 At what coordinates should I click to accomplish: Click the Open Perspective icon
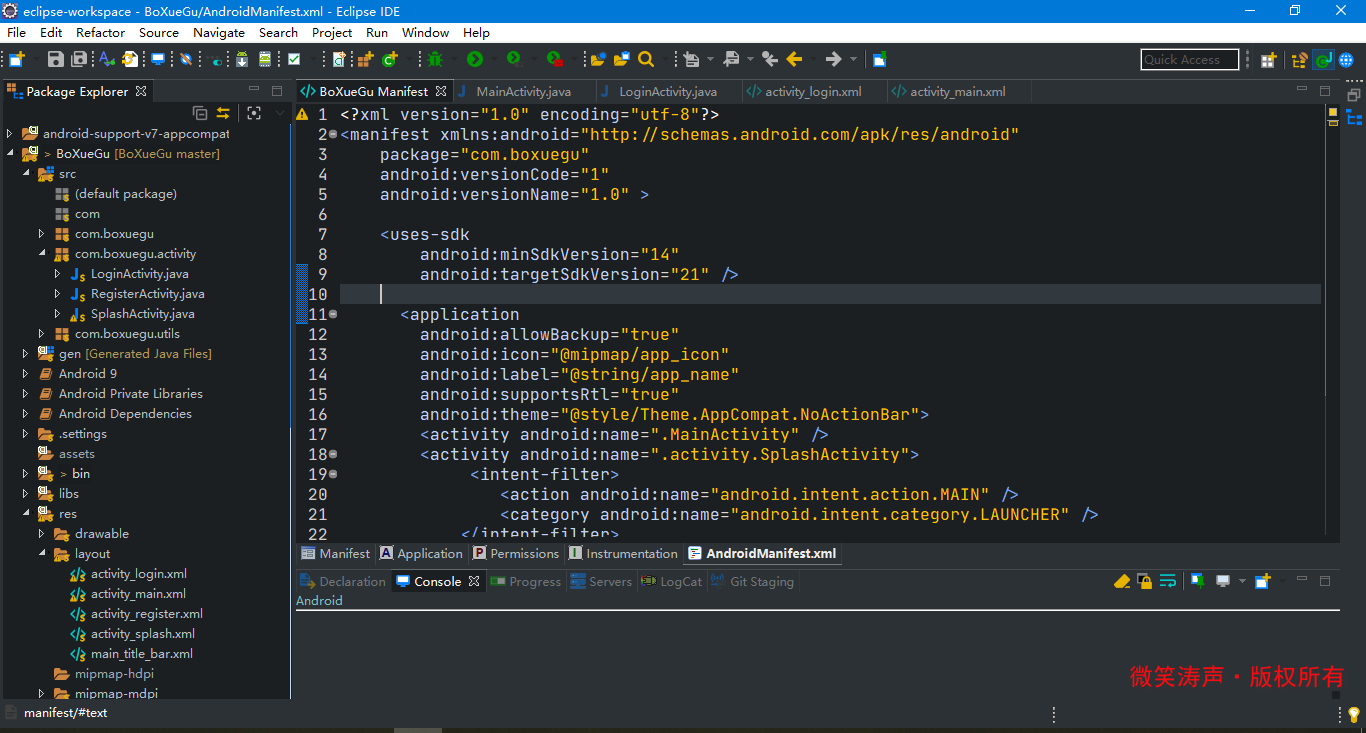[1268, 60]
